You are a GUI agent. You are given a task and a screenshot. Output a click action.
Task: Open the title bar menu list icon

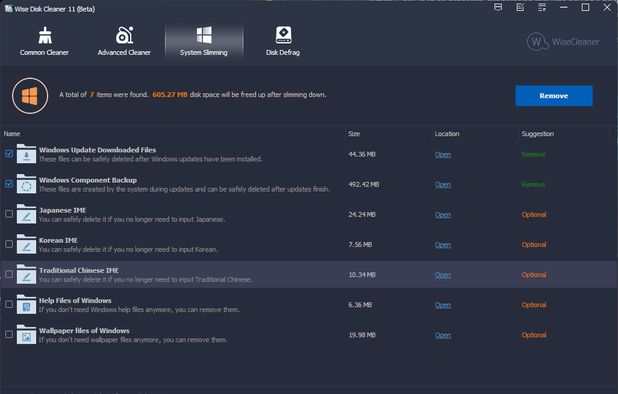pyautogui.click(x=542, y=7)
